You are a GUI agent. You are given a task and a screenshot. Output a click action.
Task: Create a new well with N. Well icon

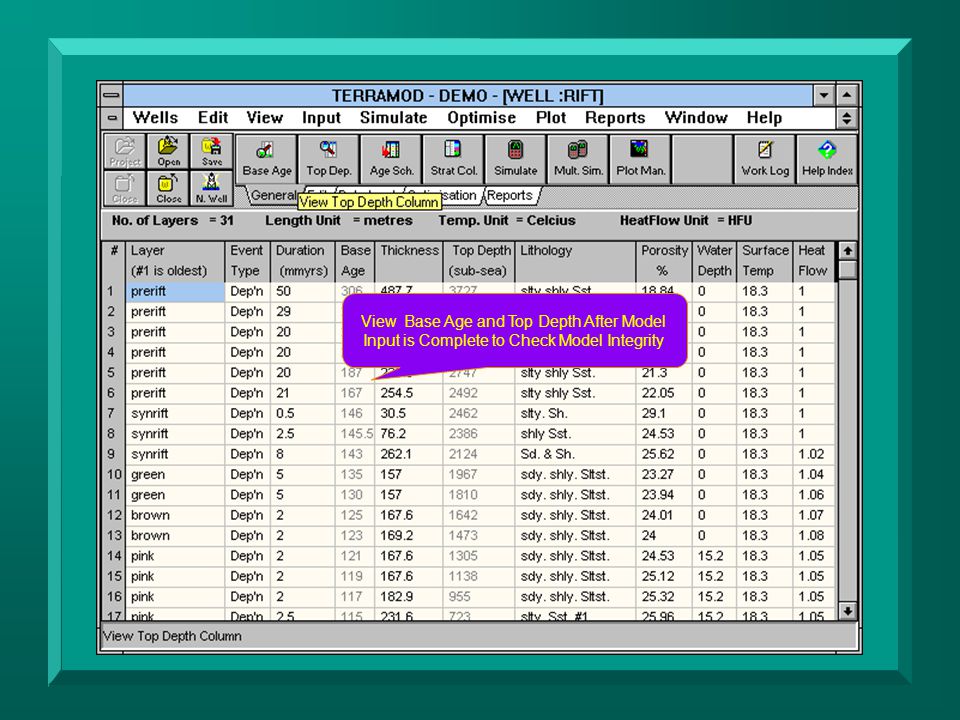click(x=211, y=188)
